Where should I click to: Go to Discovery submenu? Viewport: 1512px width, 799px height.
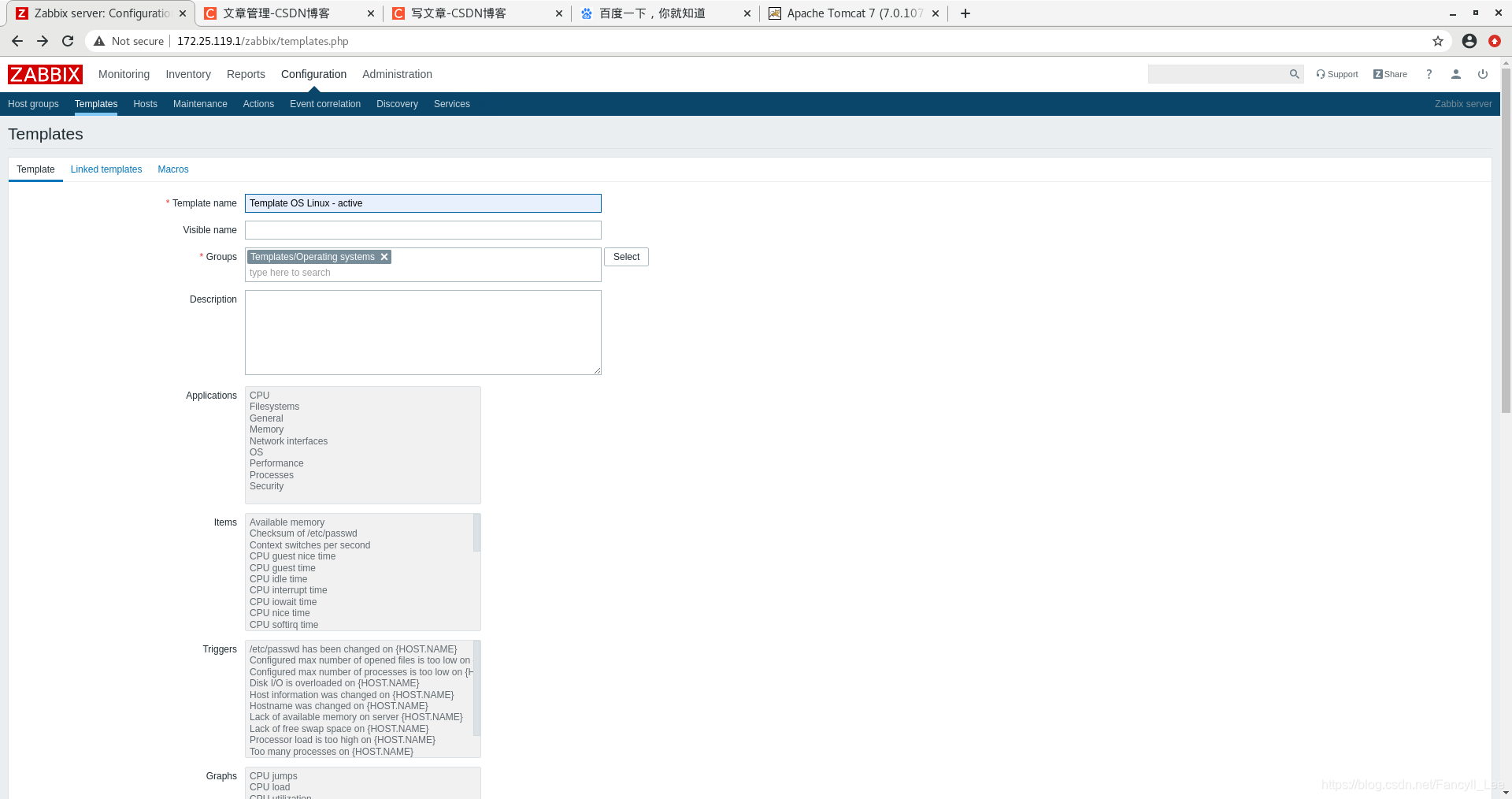point(397,104)
